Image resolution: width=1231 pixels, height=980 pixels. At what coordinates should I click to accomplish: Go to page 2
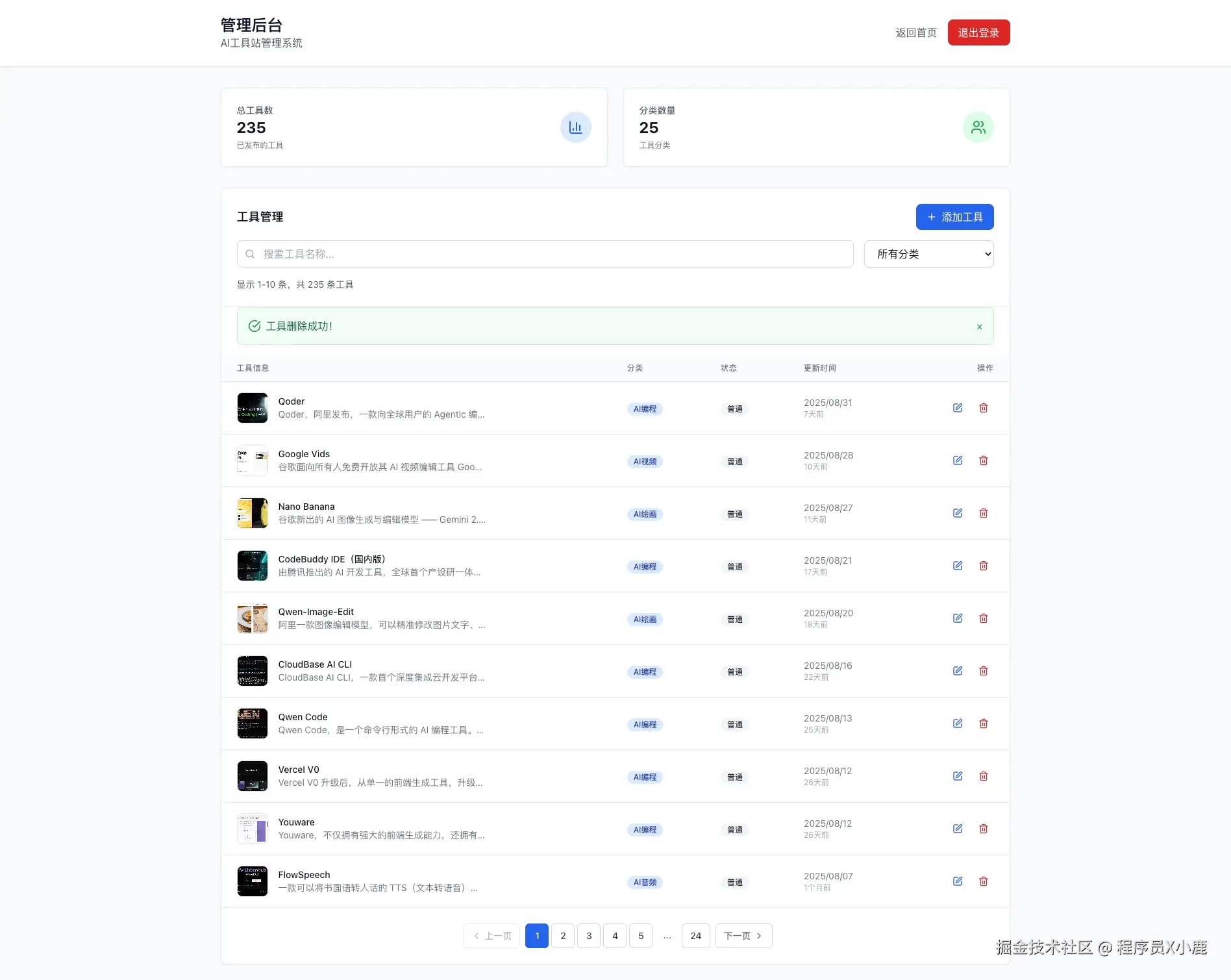pyautogui.click(x=563, y=936)
